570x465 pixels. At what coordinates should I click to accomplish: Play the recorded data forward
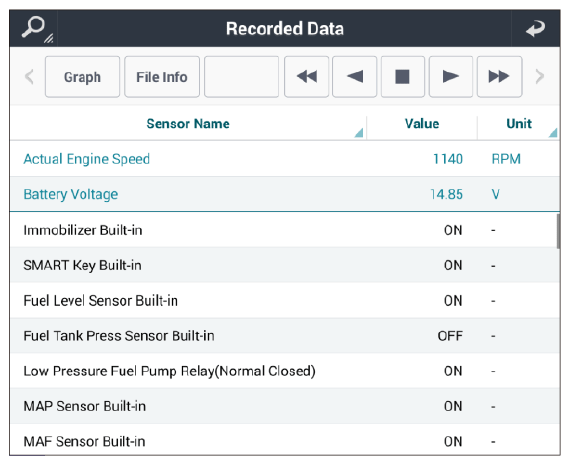pyautogui.click(x=451, y=77)
